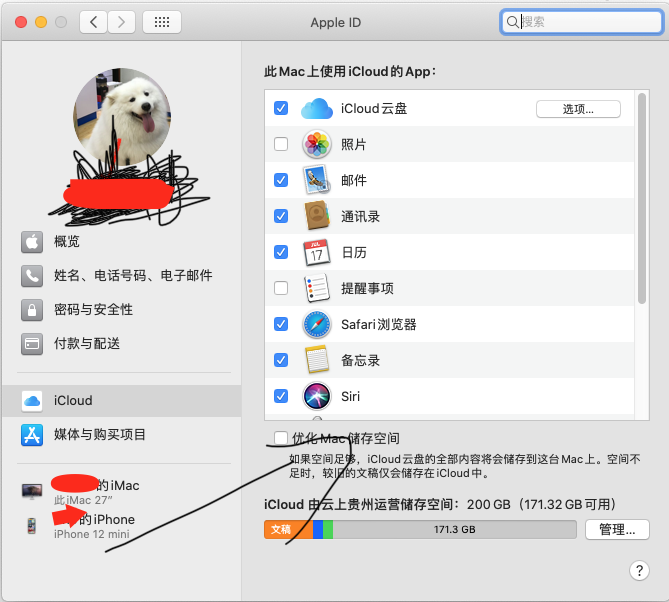Toggle the 日历 checkbox
Viewport: 669px width, 602px height.
pyautogui.click(x=281, y=252)
